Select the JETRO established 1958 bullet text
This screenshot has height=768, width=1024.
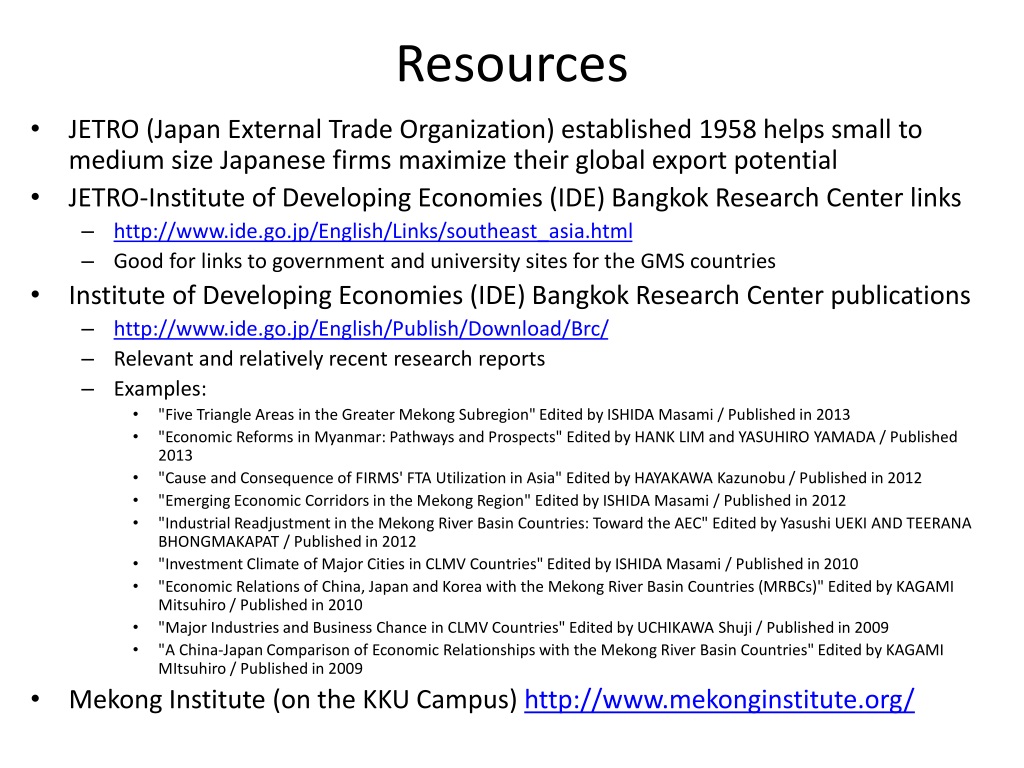tap(495, 144)
